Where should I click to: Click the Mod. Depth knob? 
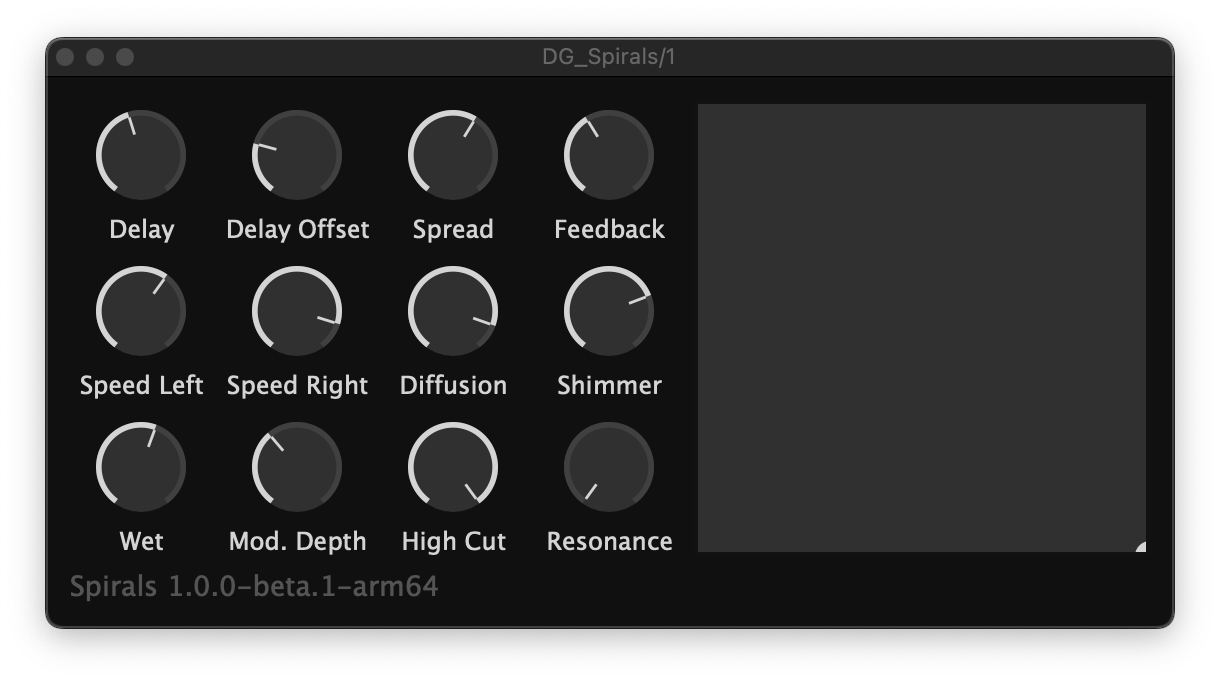(297, 467)
